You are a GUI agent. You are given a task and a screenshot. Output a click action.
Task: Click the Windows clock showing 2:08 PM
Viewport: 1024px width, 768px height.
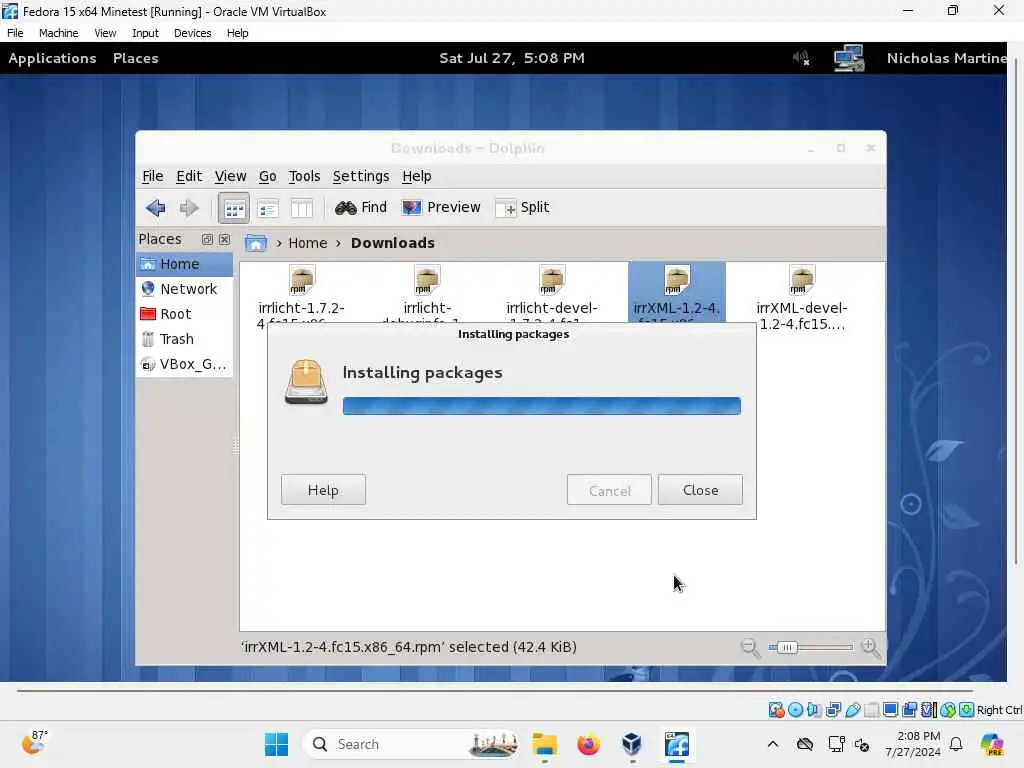click(x=913, y=744)
